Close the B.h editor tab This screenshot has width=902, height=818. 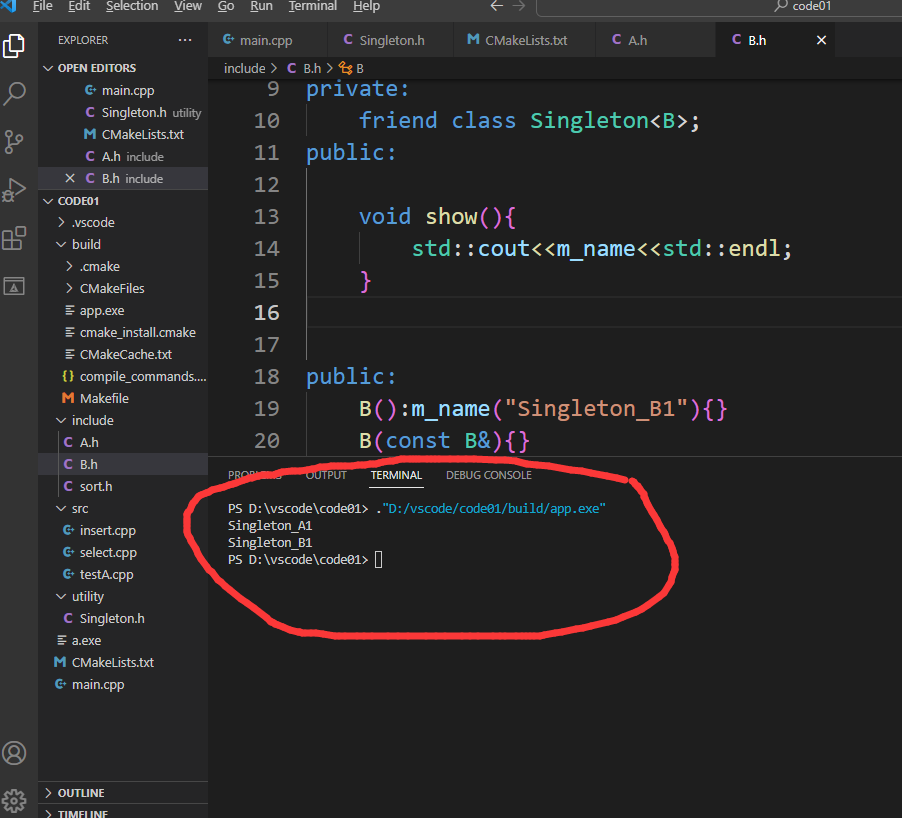(821, 40)
